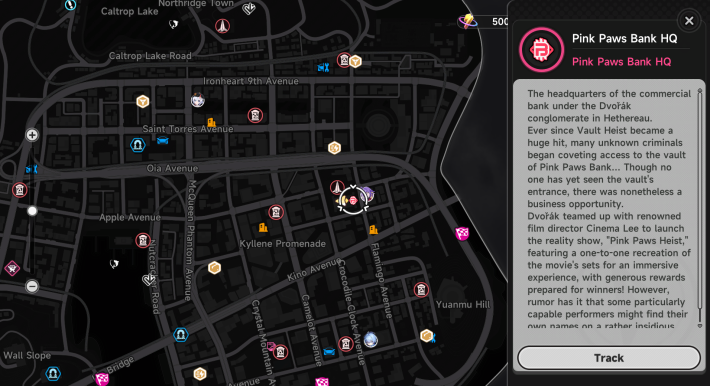Image resolution: width=710 pixels, height=386 pixels.
Task: Click the Yuanmu Hill area label
Action: coord(463,304)
